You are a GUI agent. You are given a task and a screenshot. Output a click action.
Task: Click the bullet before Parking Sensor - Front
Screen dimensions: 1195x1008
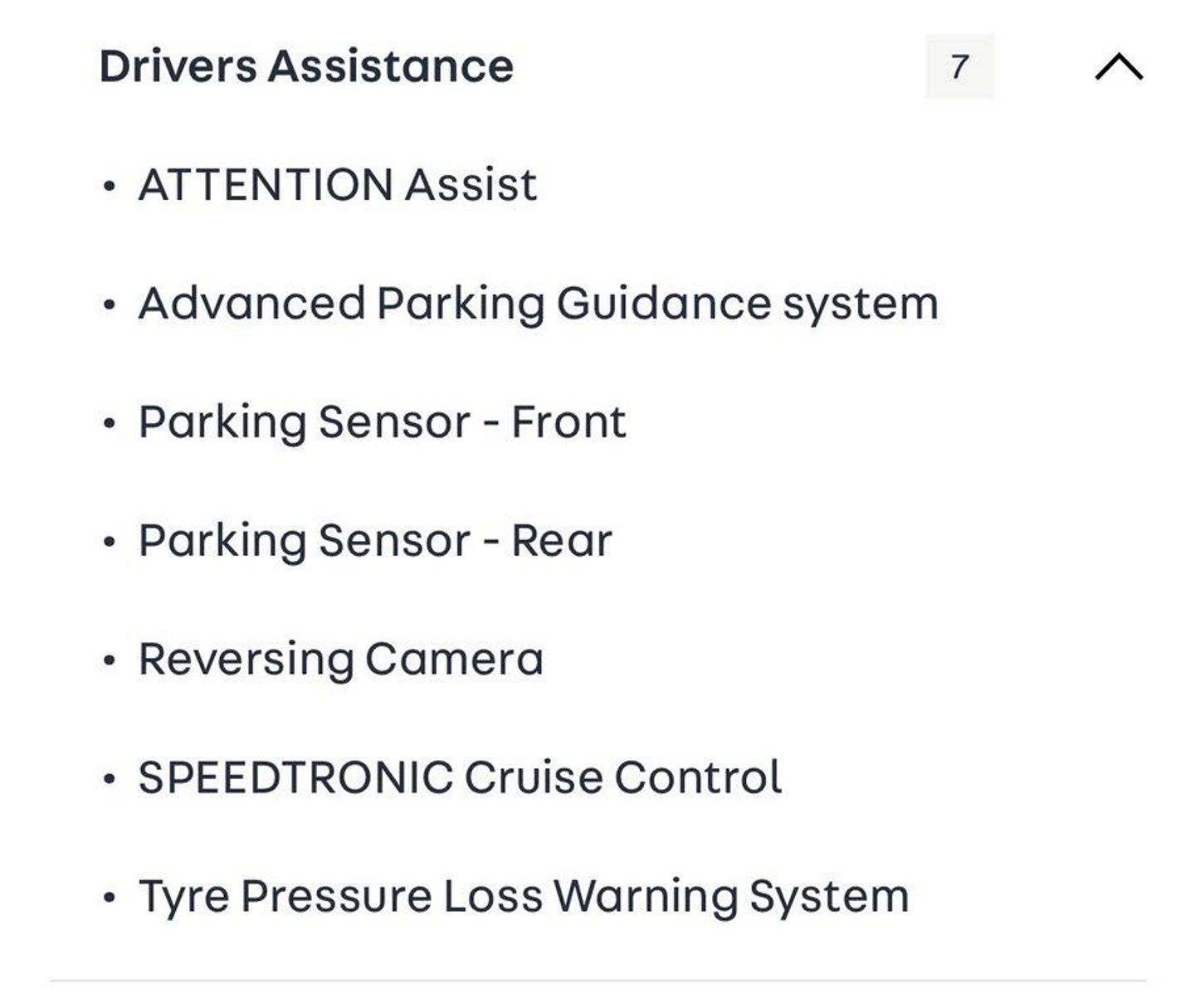(x=109, y=423)
